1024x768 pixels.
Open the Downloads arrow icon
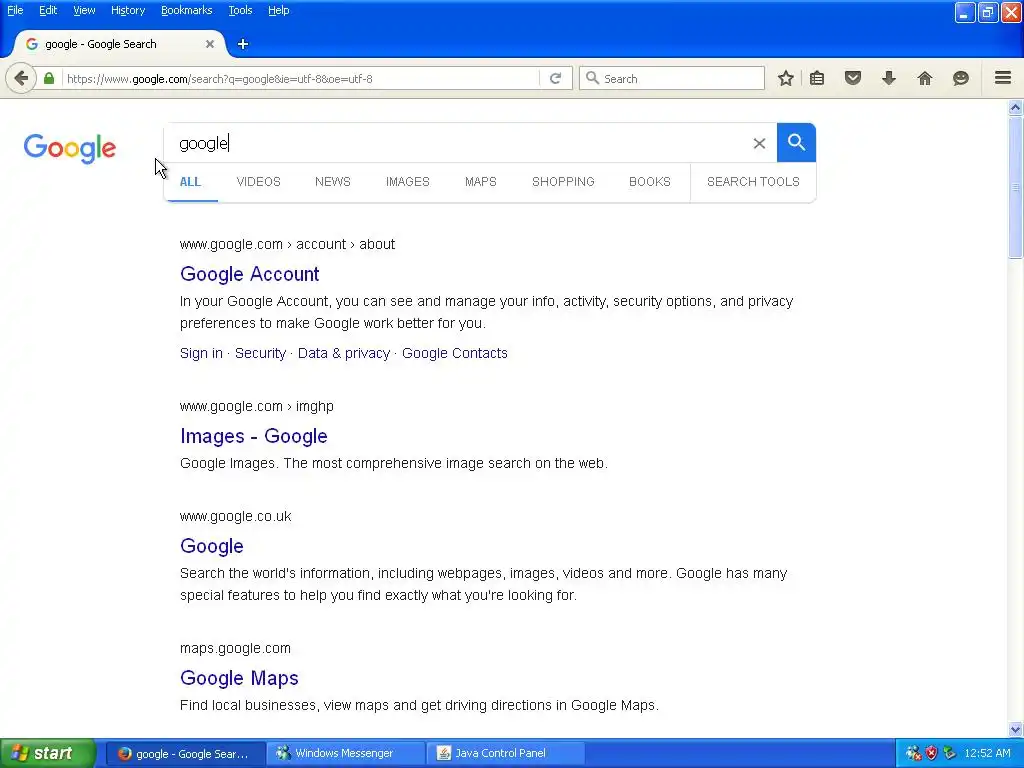pos(889,79)
